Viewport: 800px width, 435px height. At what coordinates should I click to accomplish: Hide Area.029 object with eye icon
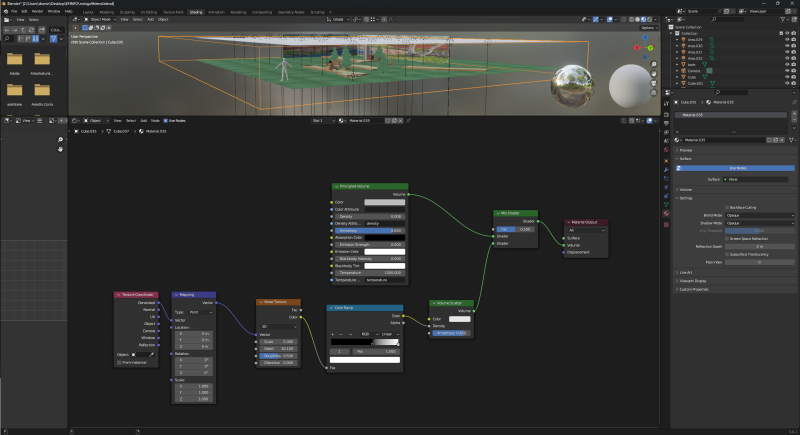click(x=787, y=39)
